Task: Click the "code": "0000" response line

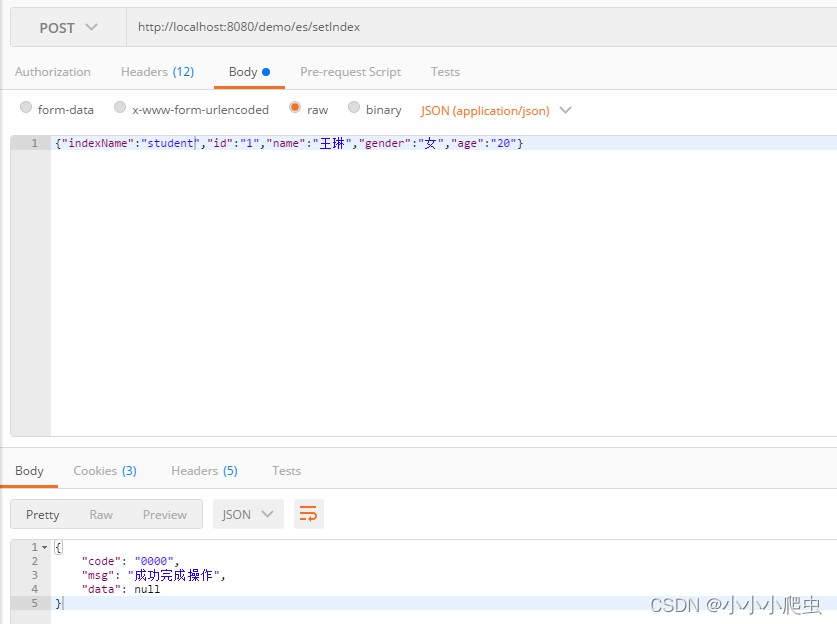Action: [x=130, y=561]
